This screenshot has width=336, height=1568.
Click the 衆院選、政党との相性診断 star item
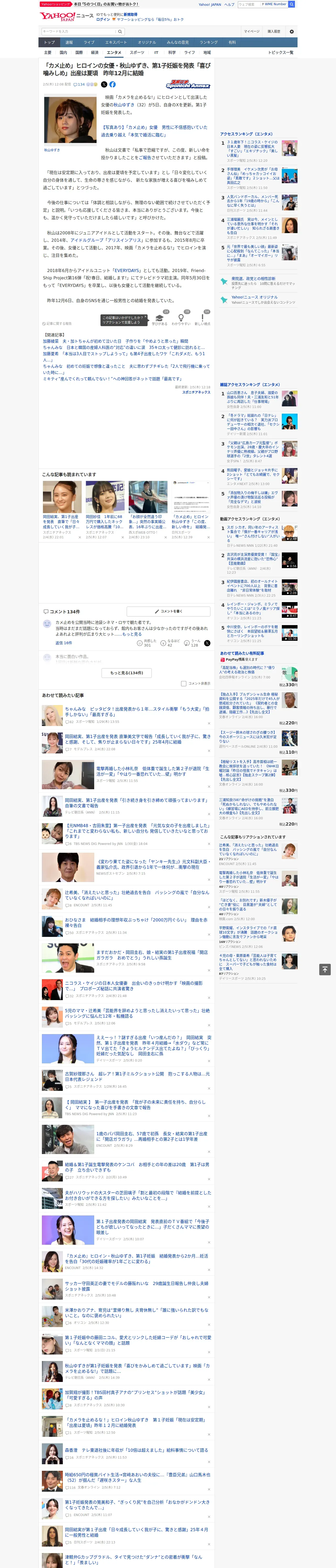pos(259,283)
